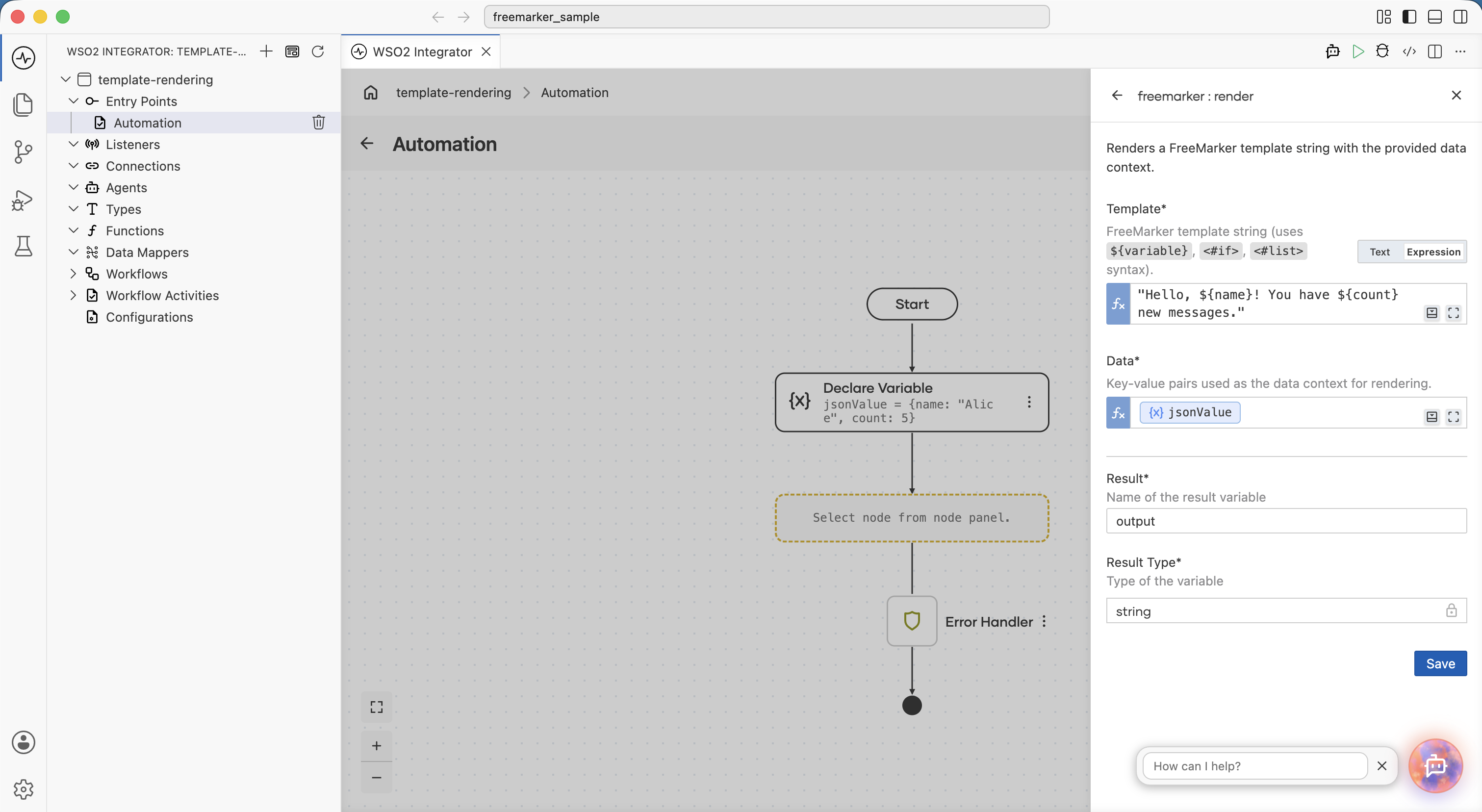
Task: Open the floating AI assistant bubble
Action: coord(1436,765)
